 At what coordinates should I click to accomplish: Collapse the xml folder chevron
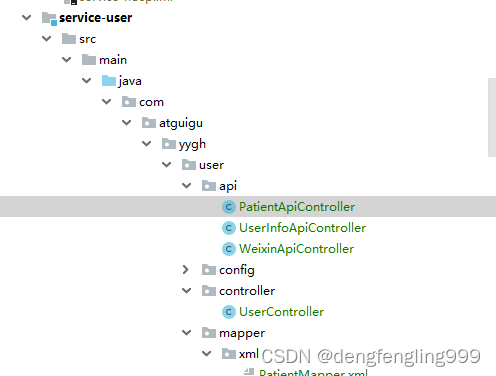point(207,354)
